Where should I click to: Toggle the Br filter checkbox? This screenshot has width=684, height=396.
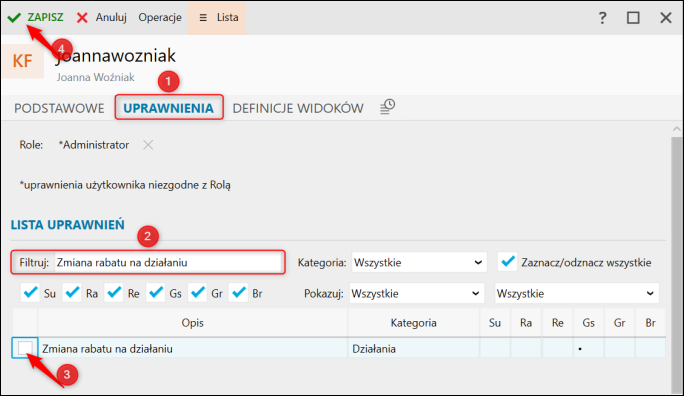tap(239, 293)
